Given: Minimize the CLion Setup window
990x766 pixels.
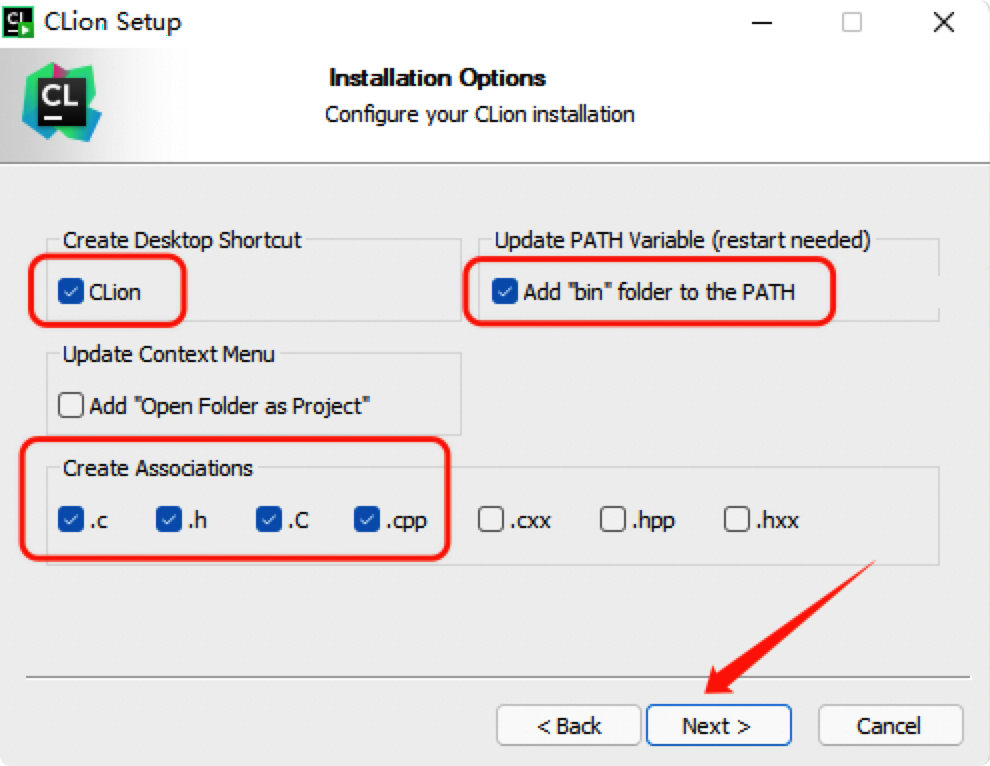Looking at the screenshot, I should coord(759,22).
